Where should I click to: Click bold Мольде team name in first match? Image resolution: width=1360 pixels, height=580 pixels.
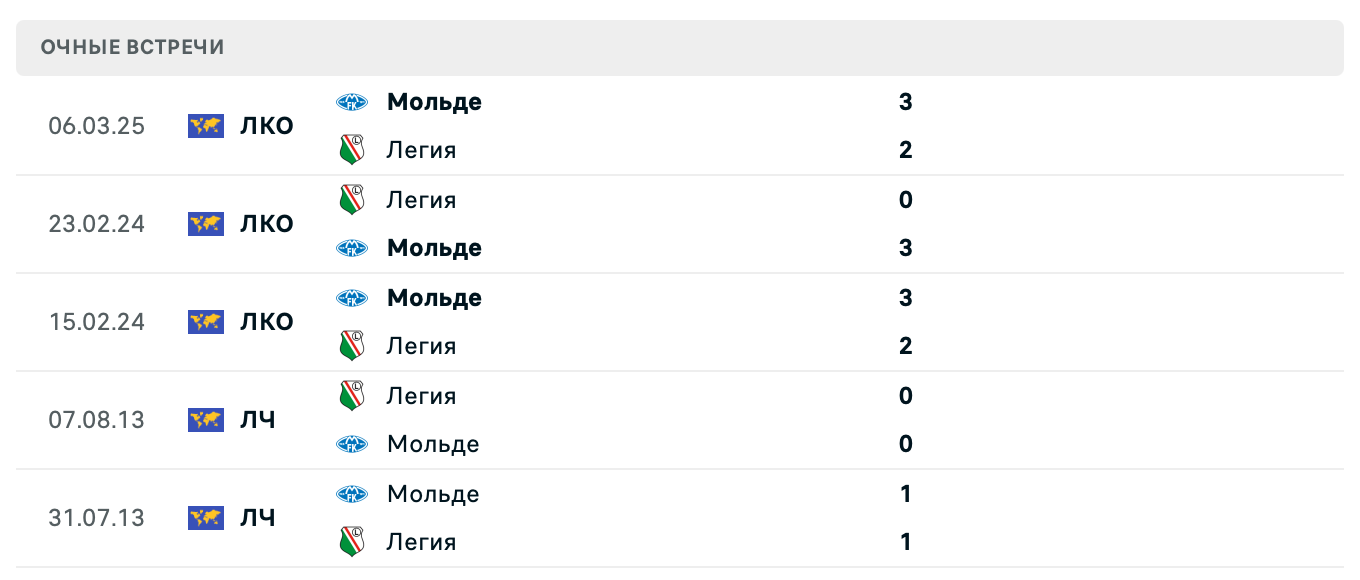(x=434, y=102)
